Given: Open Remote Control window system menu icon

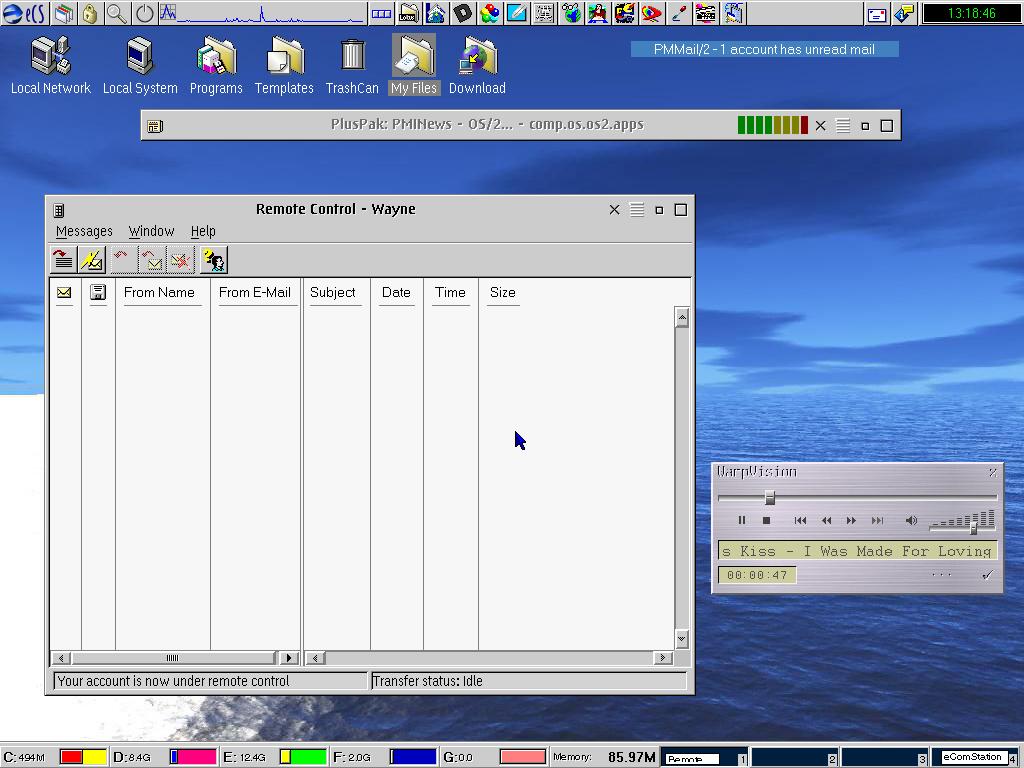Looking at the screenshot, I should click(x=59, y=210).
